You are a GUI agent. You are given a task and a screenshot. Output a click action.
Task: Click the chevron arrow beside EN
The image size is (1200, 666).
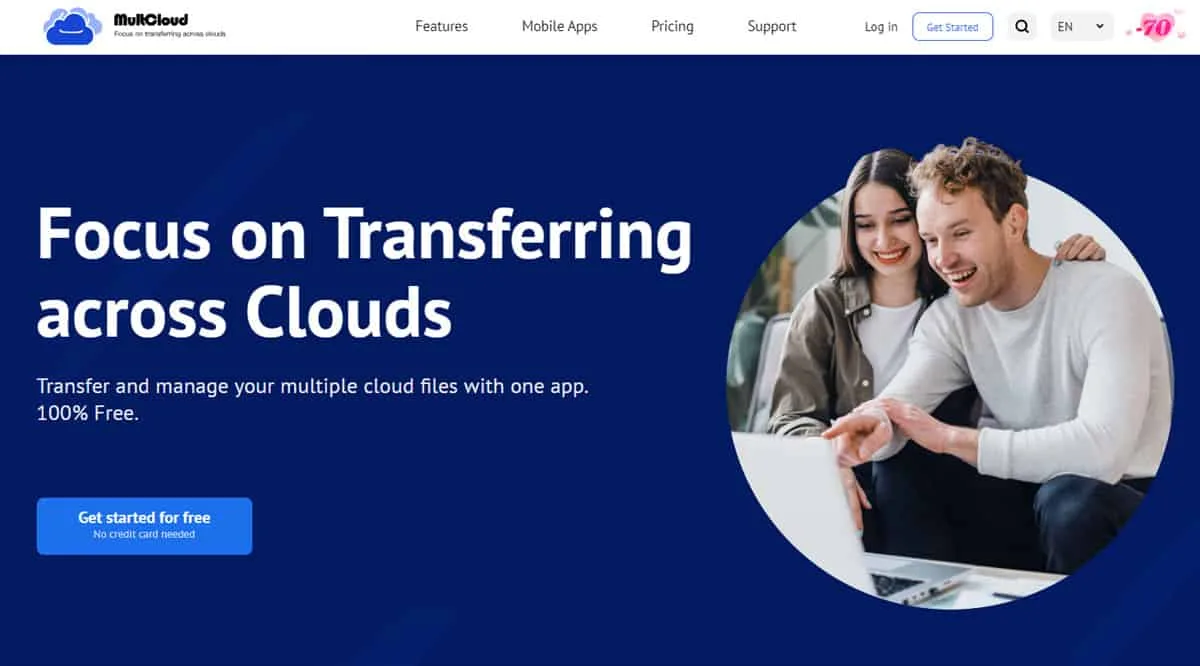tap(1100, 27)
